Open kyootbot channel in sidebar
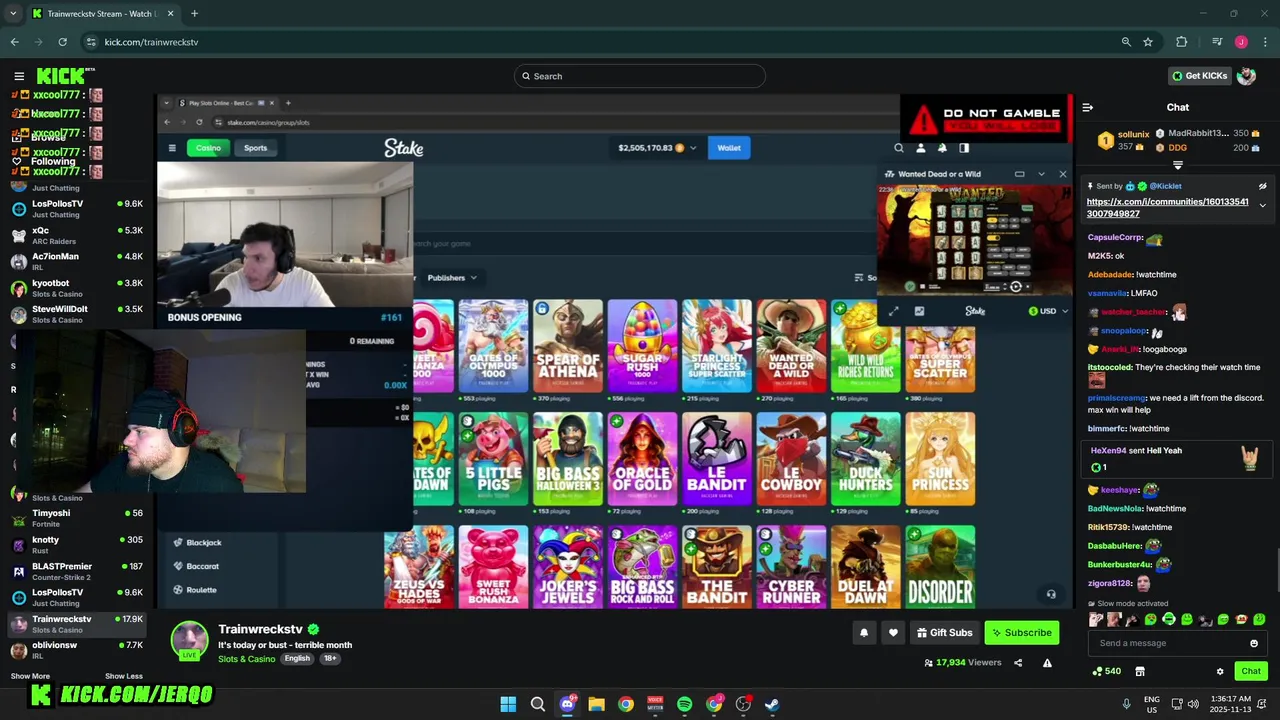Screen dimensions: 1280x720 tap(77, 288)
